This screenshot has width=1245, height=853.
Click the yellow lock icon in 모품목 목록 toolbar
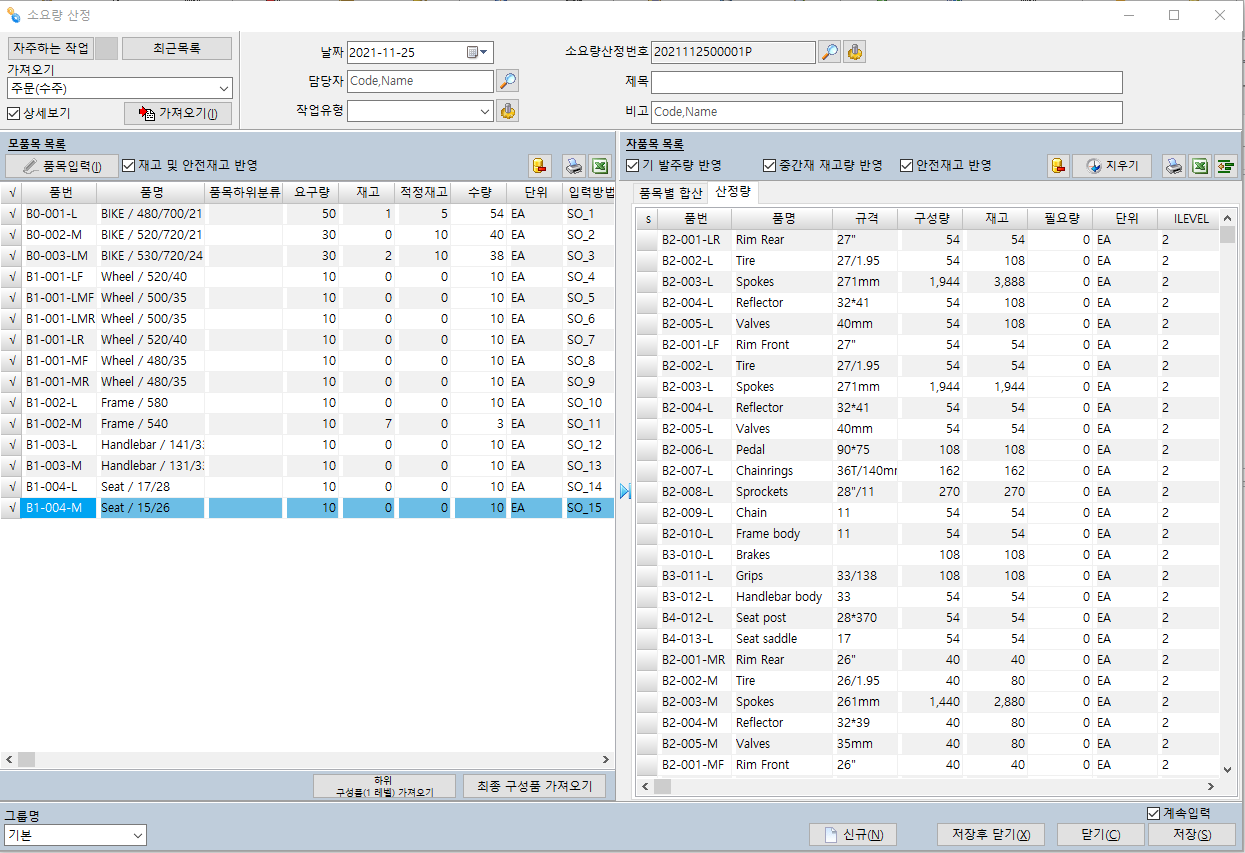[540, 166]
